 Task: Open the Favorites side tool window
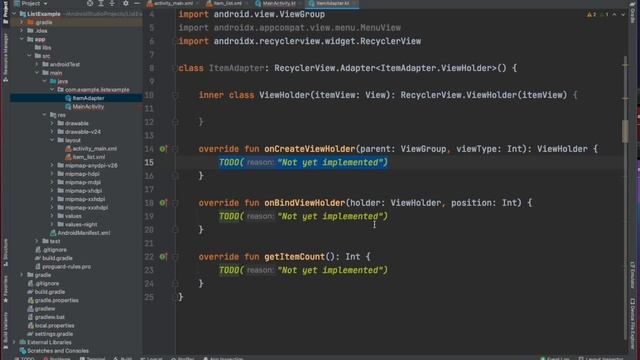(x=5, y=289)
